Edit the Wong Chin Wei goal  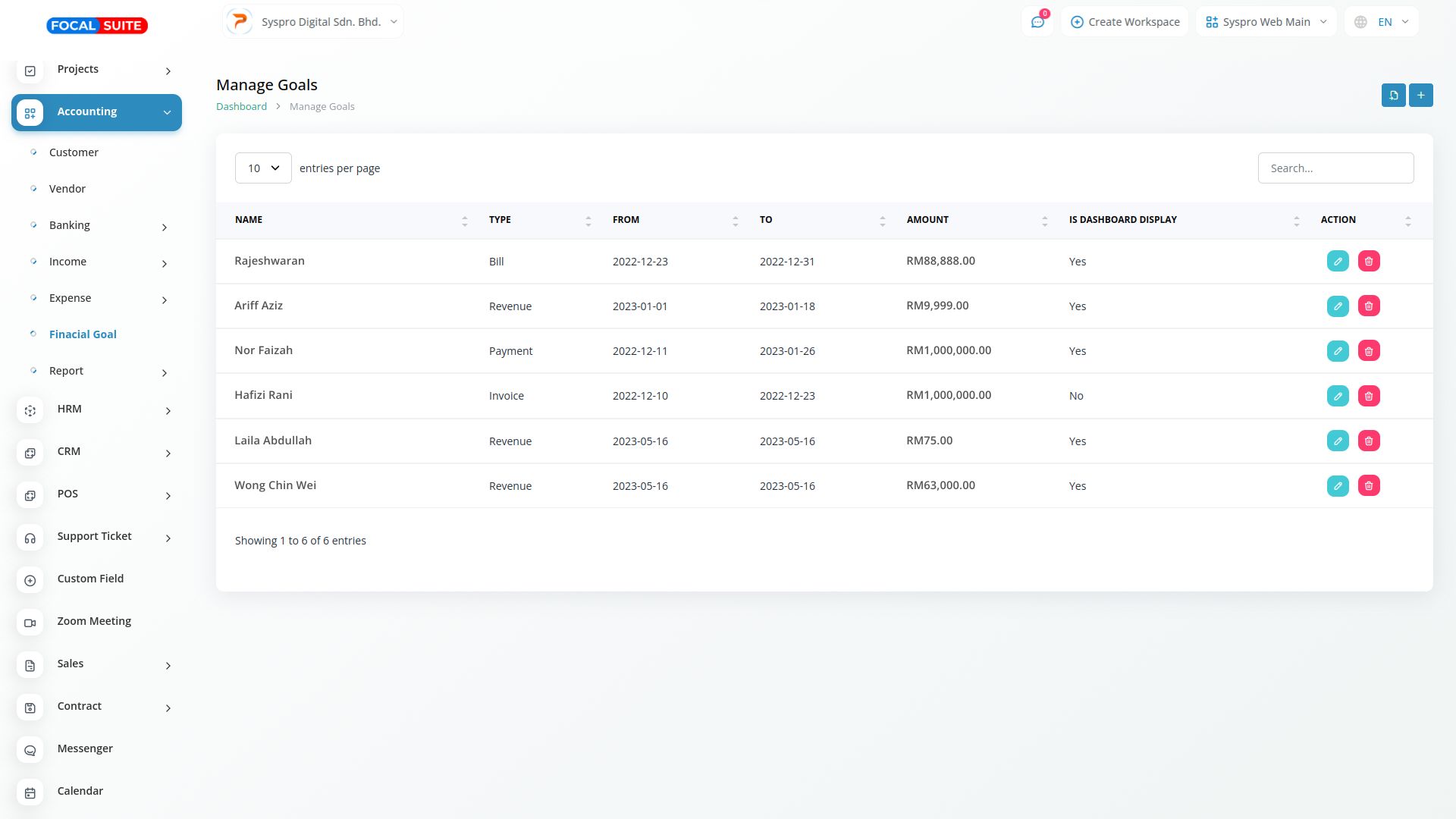pyautogui.click(x=1338, y=485)
